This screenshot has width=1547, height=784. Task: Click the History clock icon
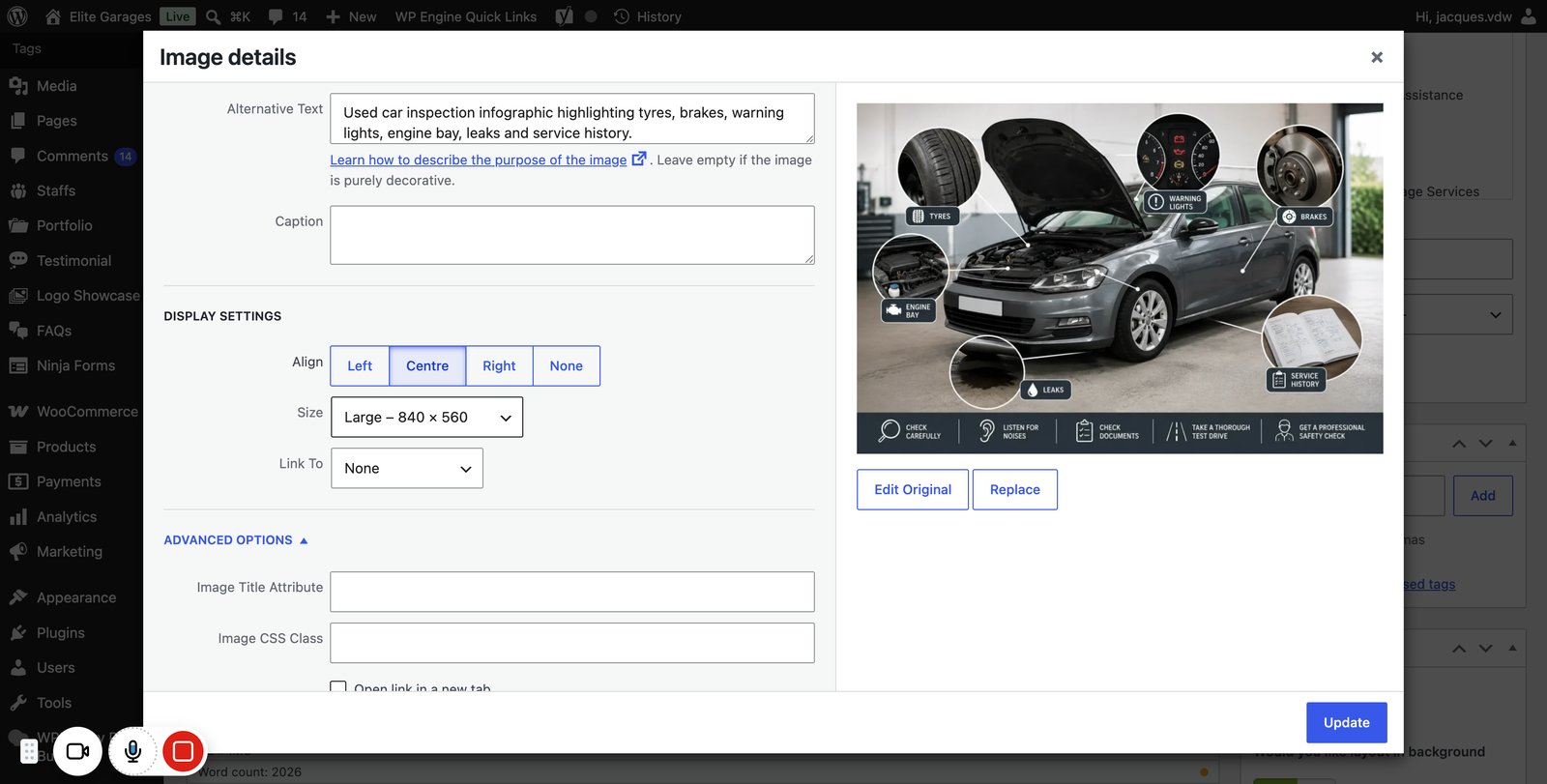pos(622,16)
